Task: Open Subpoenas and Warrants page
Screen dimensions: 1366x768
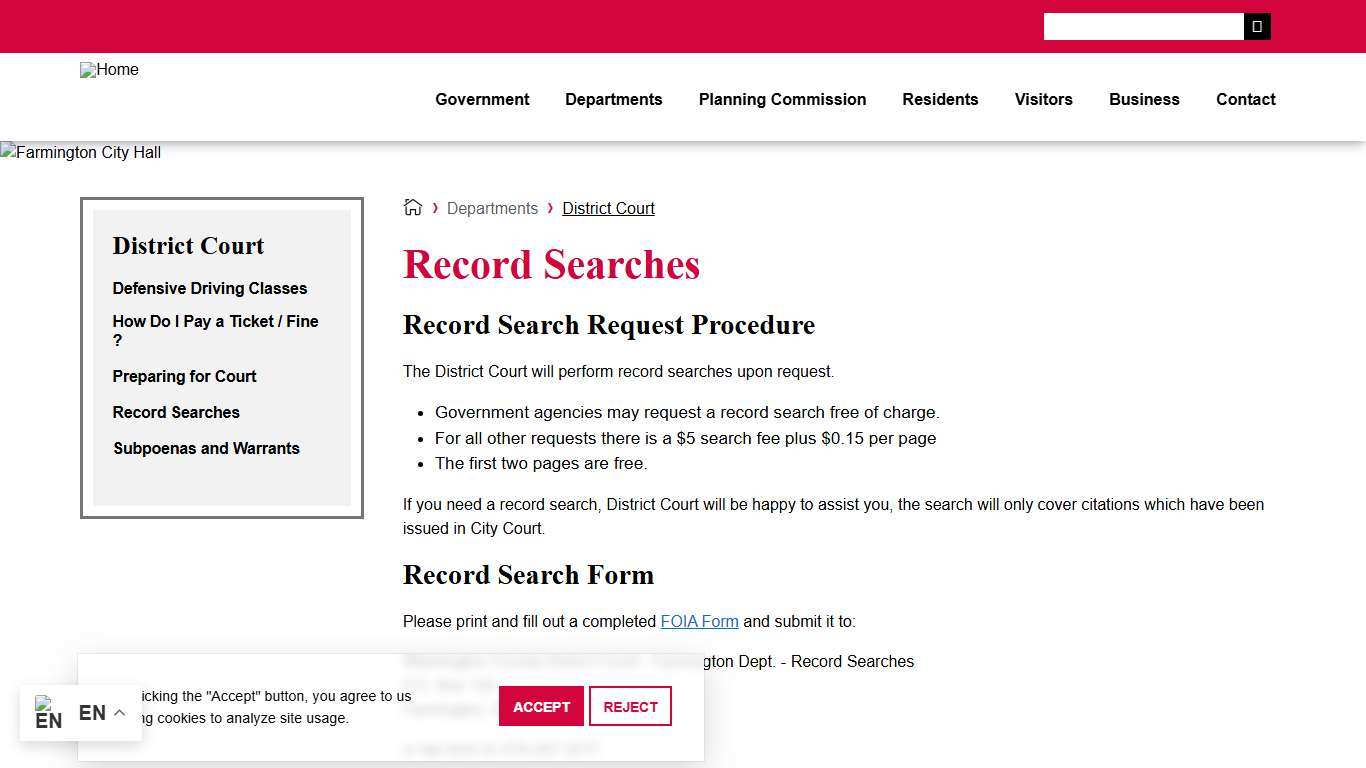Action: [206, 448]
